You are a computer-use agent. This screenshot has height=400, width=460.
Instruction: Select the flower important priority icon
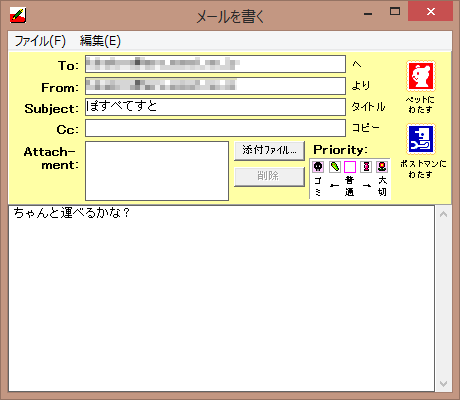(382, 166)
